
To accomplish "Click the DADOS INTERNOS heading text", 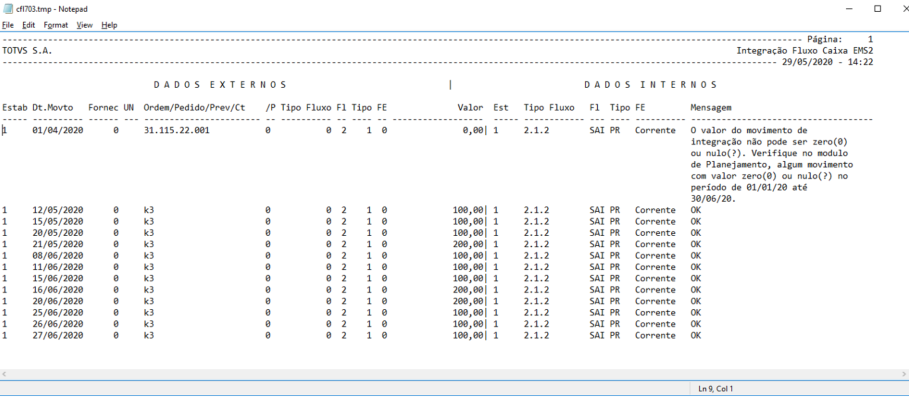I will pyautogui.click(x=650, y=84).
